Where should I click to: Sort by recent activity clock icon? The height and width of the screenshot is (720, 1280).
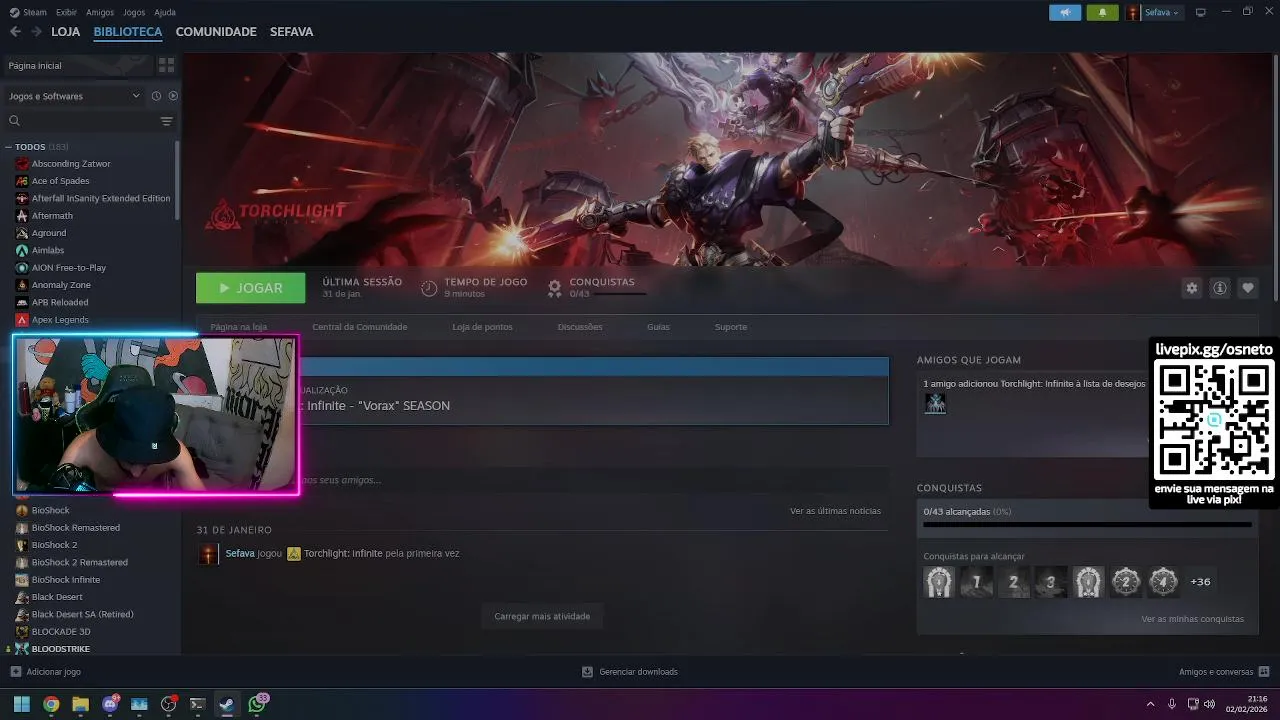point(156,96)
